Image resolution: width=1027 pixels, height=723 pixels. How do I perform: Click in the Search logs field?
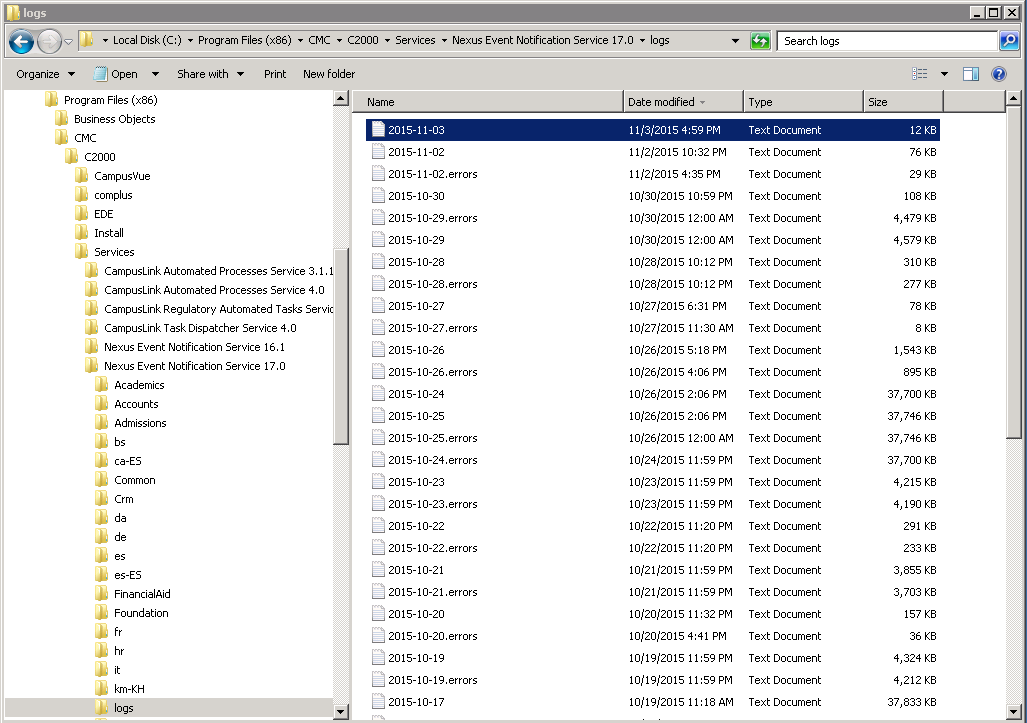pyautogui.click(x=886, y=41)
